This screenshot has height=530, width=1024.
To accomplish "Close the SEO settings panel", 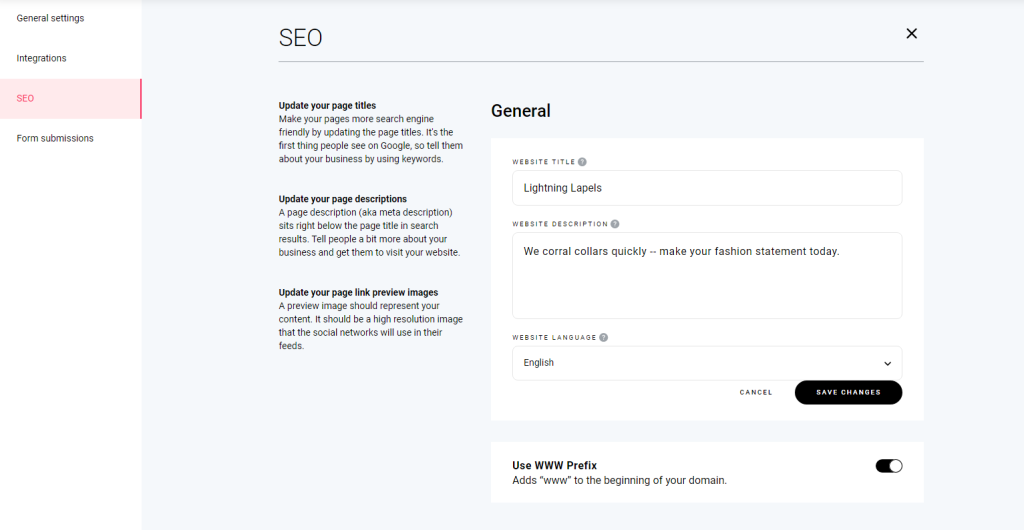I will [911, 34].
